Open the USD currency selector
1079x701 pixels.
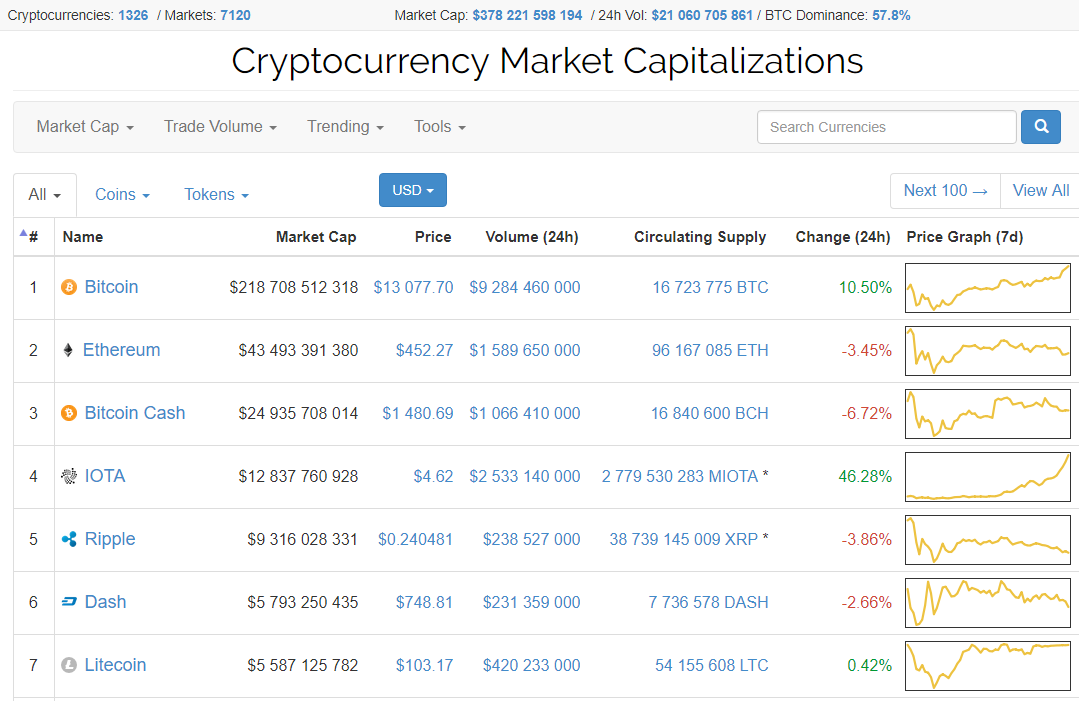click(x=412, y=190)
